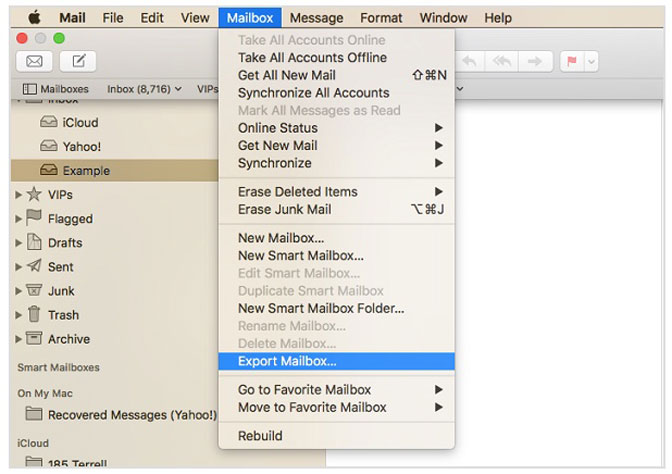This screenshot has height=474, width=672.
Task: Open the Mail application menu
Action: click(x=72, y=18)
